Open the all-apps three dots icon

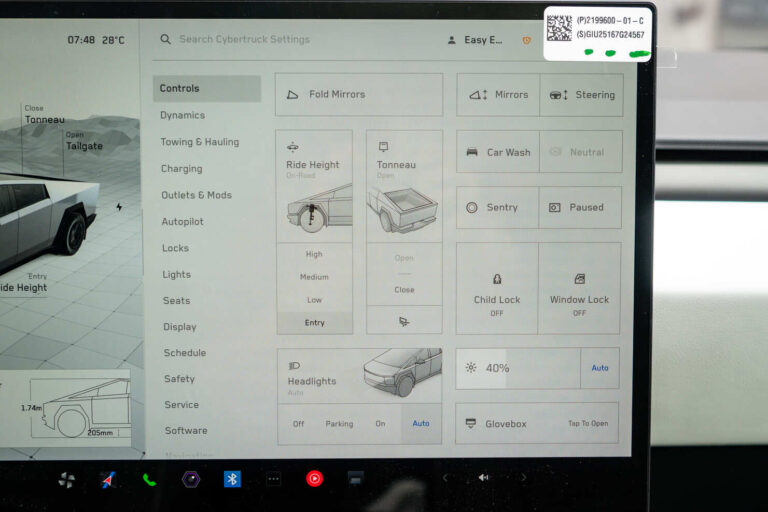click(274, 479)
